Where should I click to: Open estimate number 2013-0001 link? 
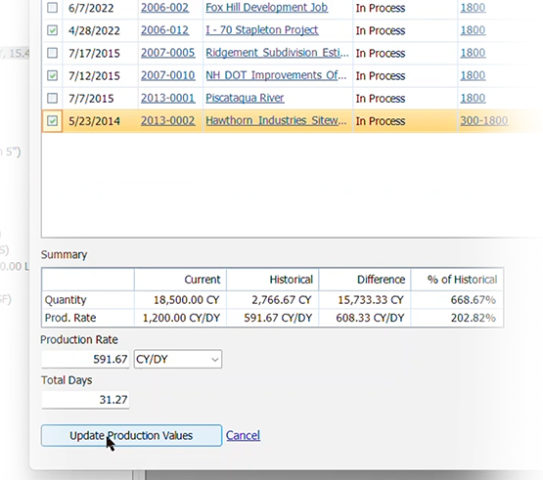tap(168, 98)
